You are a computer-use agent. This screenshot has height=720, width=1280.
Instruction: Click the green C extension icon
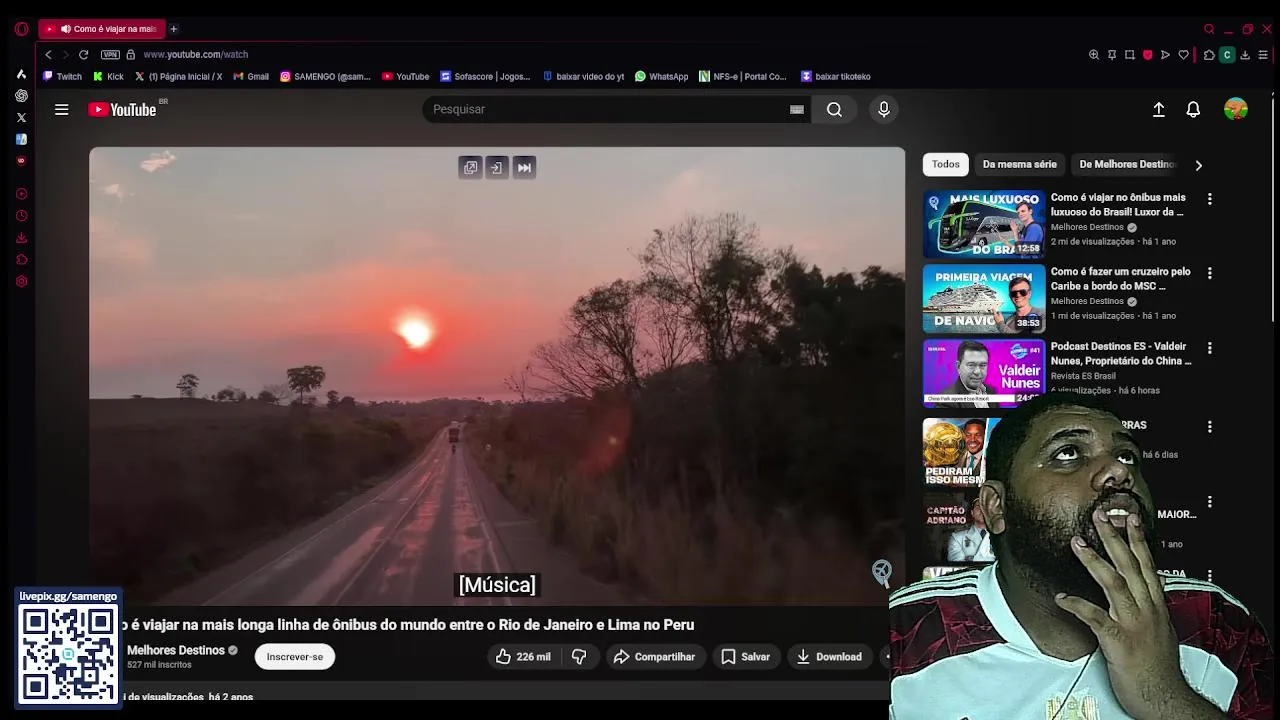(1227, 55)
